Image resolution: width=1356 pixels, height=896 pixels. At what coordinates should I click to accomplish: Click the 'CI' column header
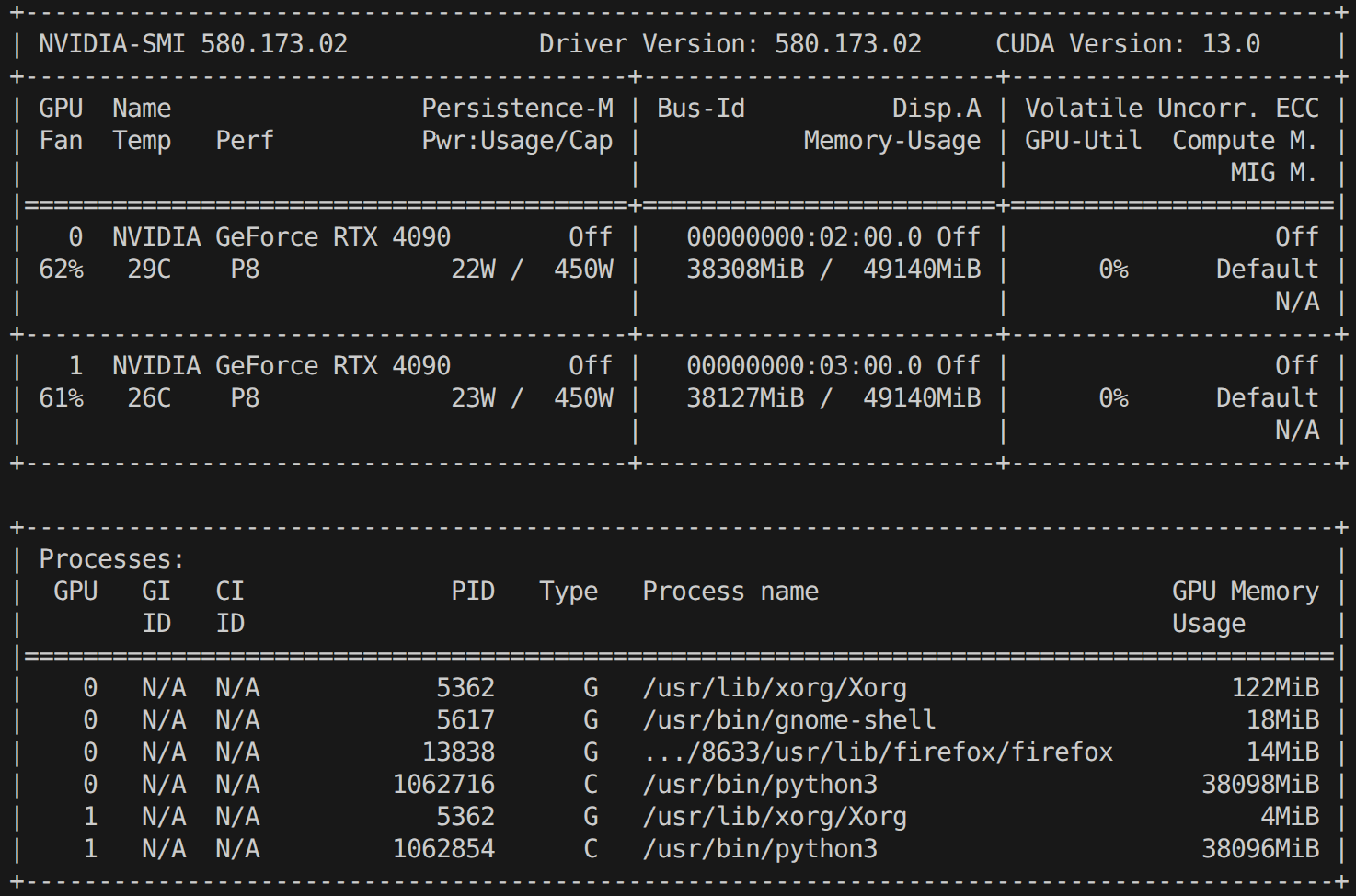(230, 592)
